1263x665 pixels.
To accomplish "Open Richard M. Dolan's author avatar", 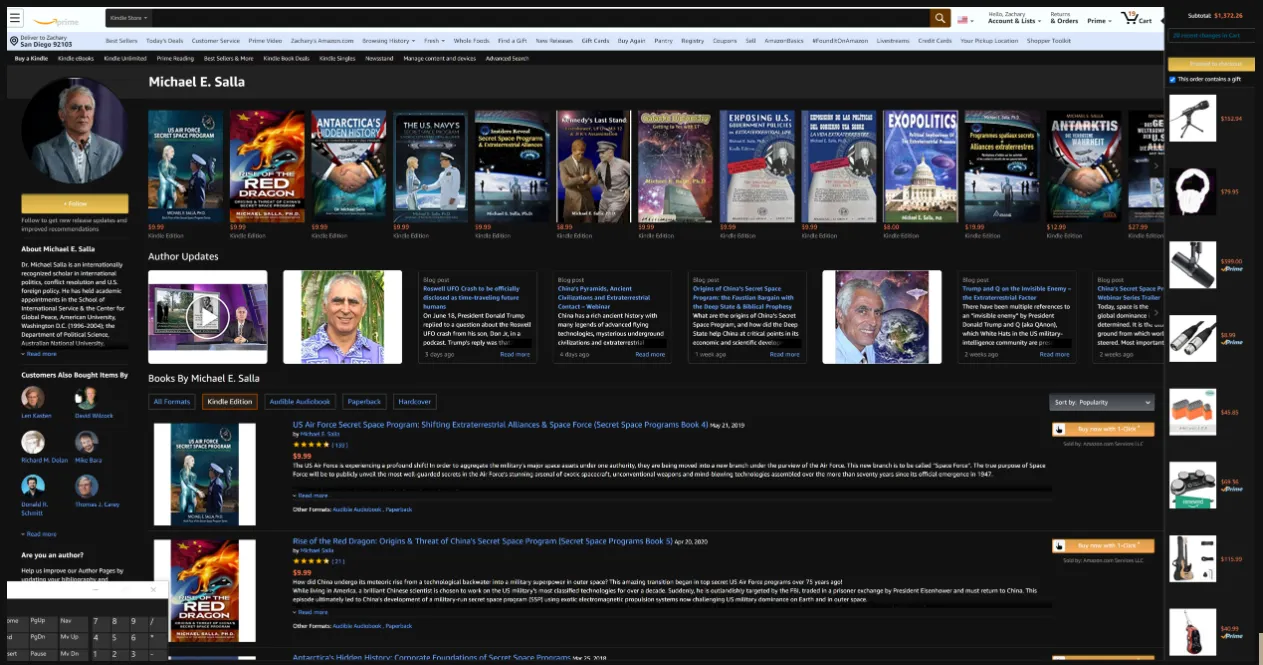I will coord(33,442).
